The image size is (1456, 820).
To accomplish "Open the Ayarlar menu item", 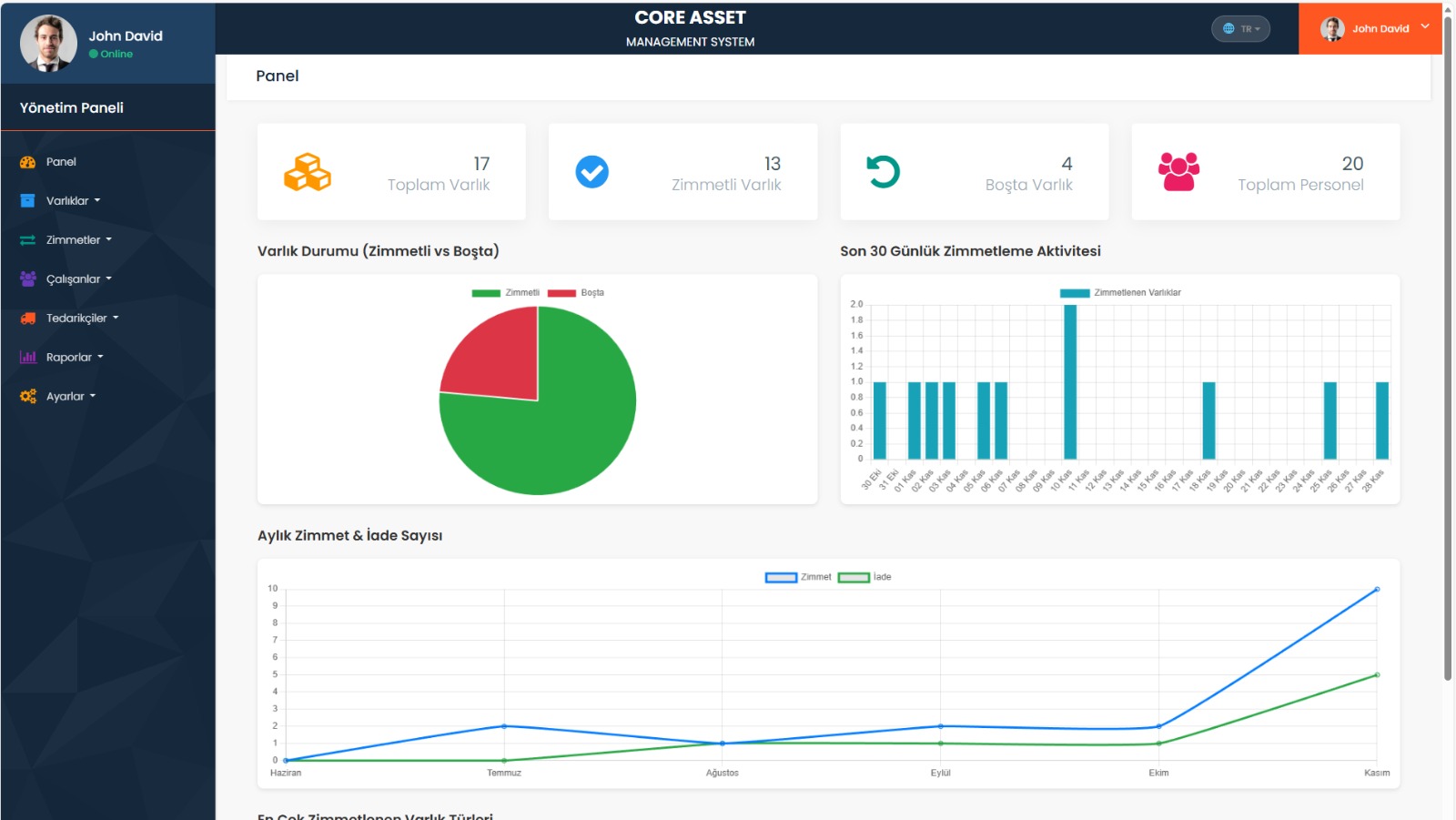I will click(x=70, y=397).
